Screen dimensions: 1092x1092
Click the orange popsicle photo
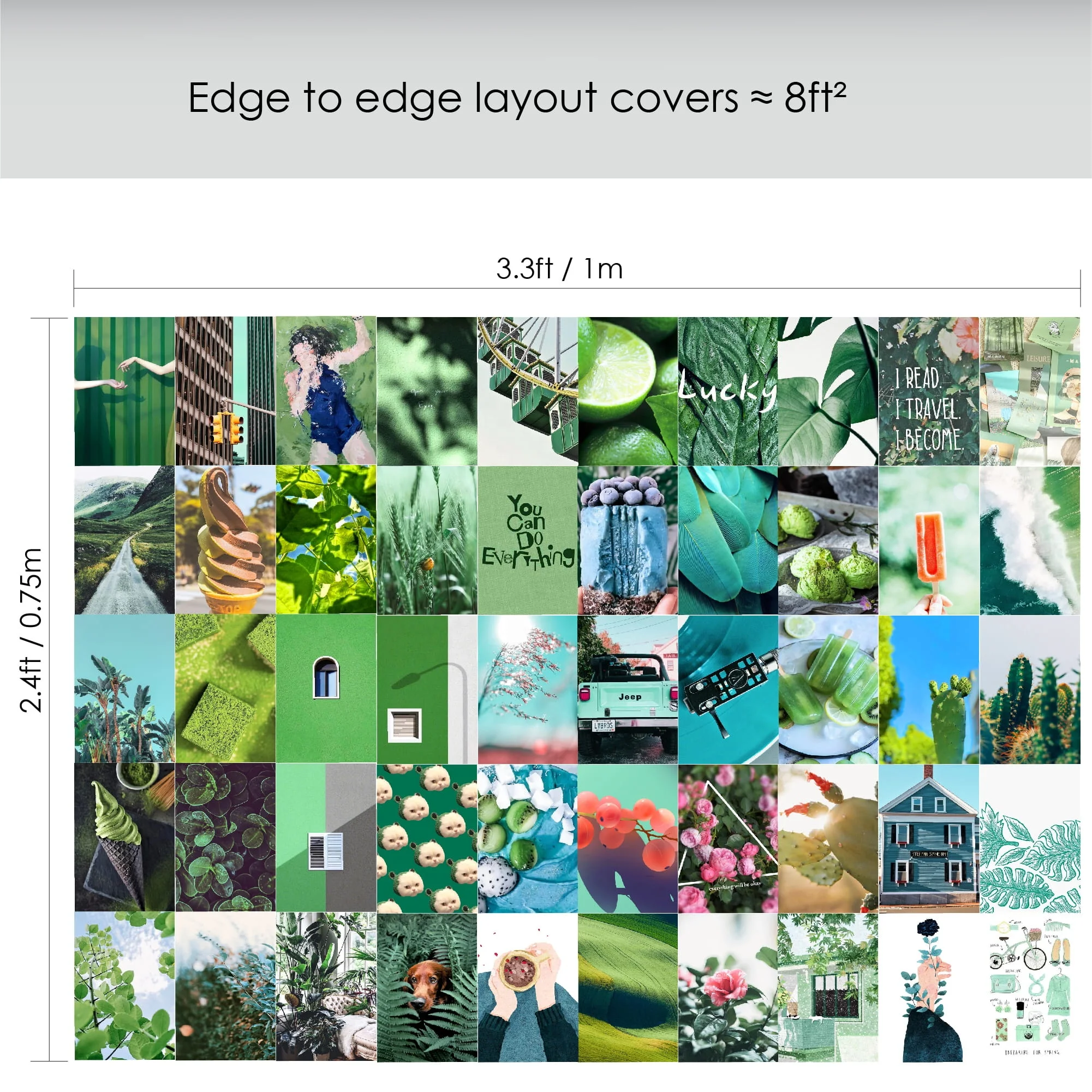pos(929,540)
